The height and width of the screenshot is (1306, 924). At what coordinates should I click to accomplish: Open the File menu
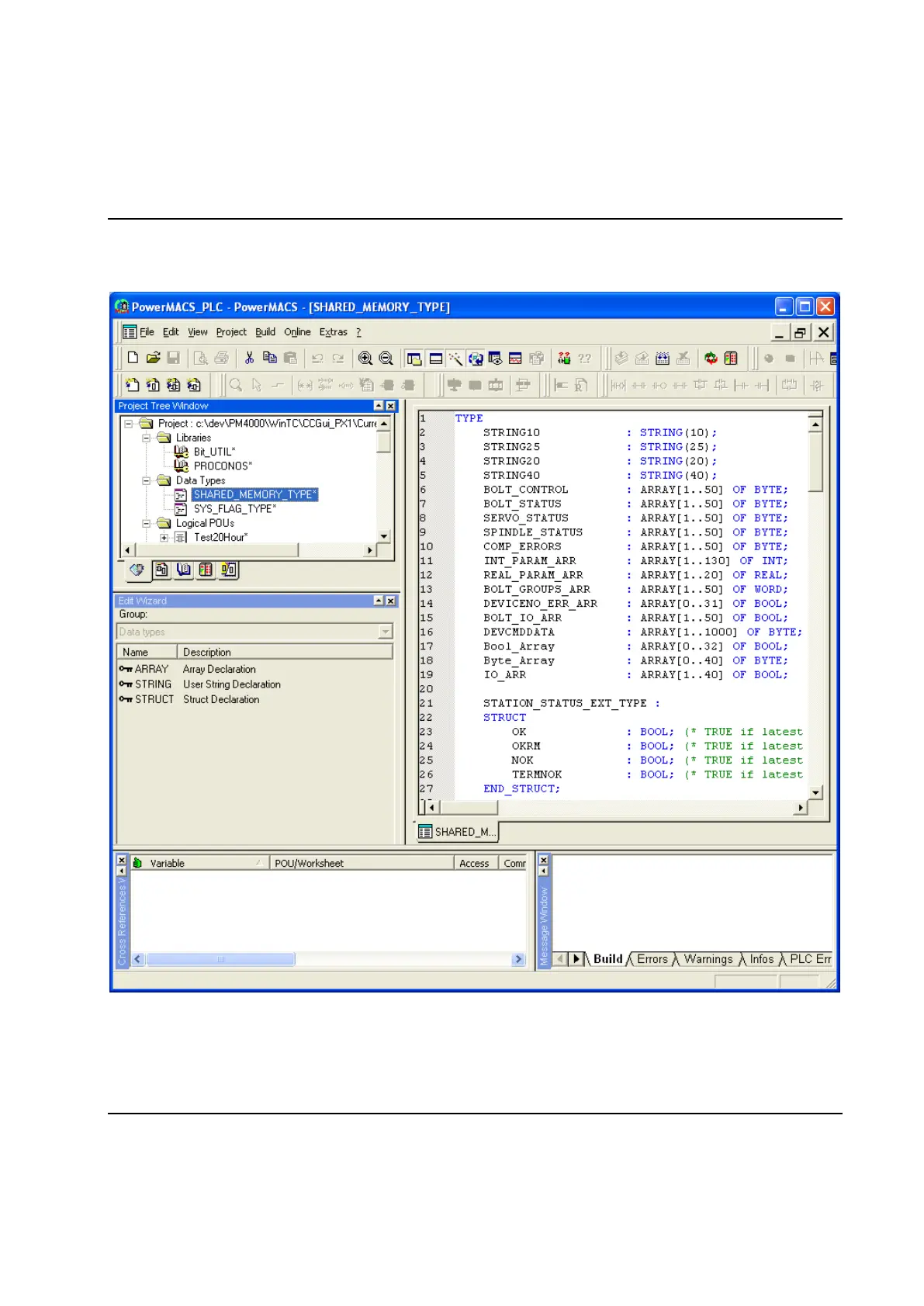[x=147, y=332]
